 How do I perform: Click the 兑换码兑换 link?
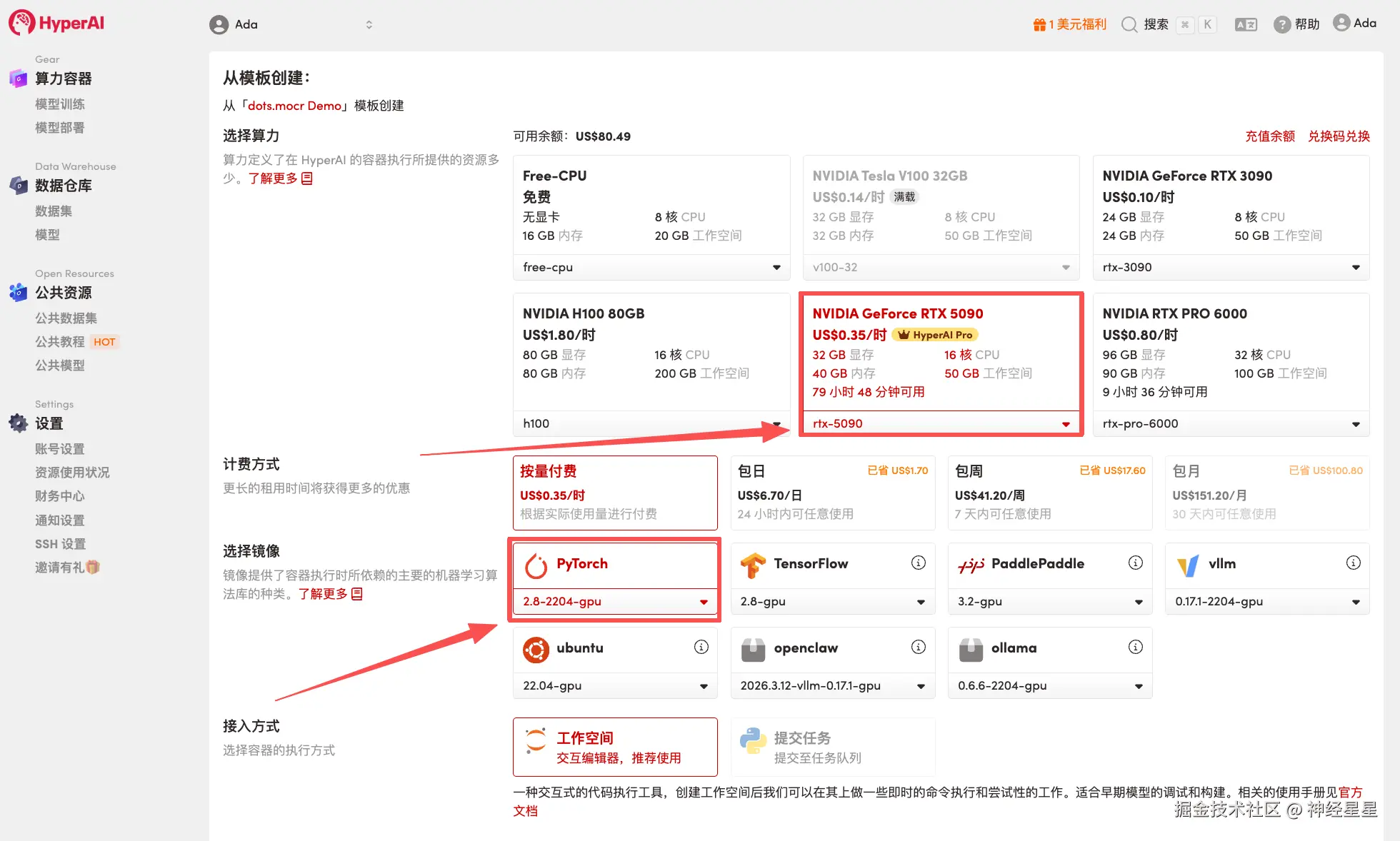tap(1338, 136)
